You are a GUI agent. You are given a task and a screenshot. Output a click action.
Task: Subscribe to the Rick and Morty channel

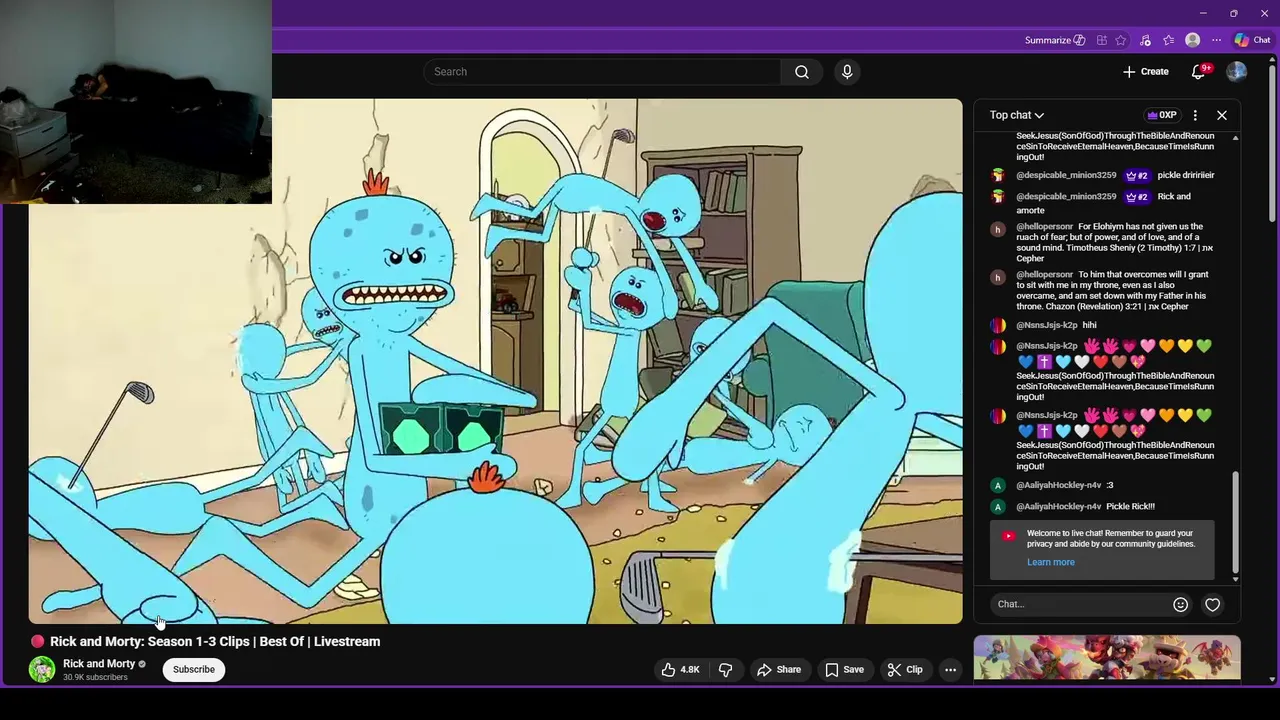pyautogui.click(x=194, y=669)
